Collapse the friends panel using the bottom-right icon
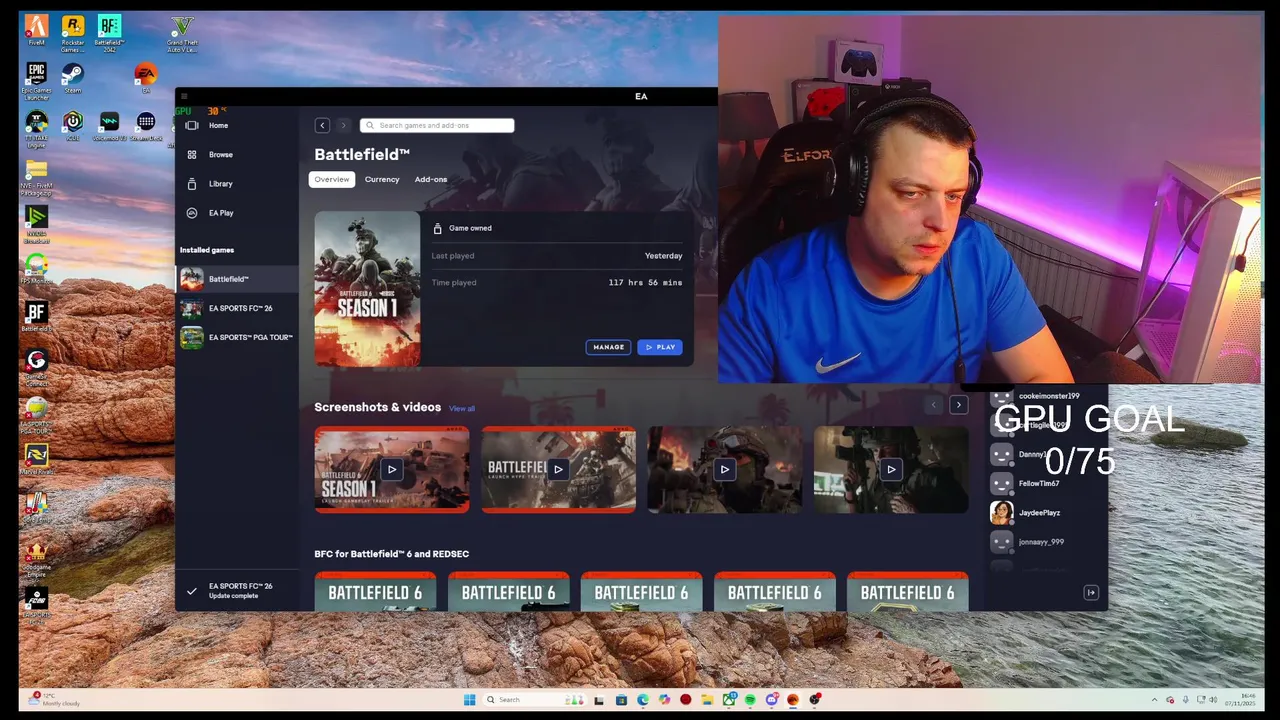 coord(1091,593)
